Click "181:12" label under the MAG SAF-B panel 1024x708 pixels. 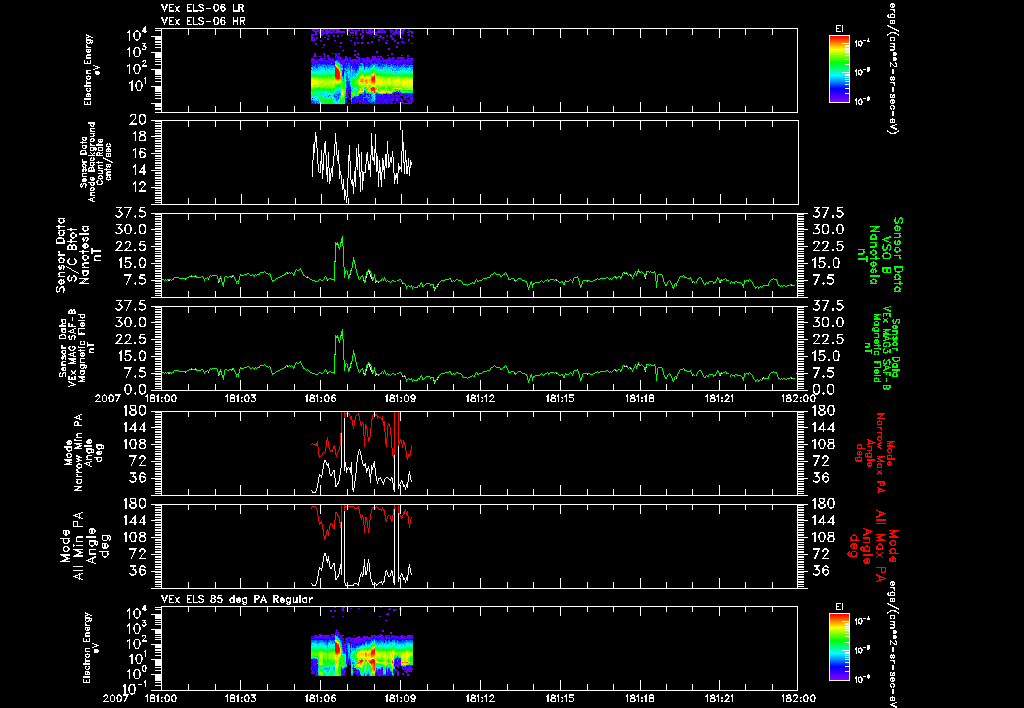coord(480,398)
